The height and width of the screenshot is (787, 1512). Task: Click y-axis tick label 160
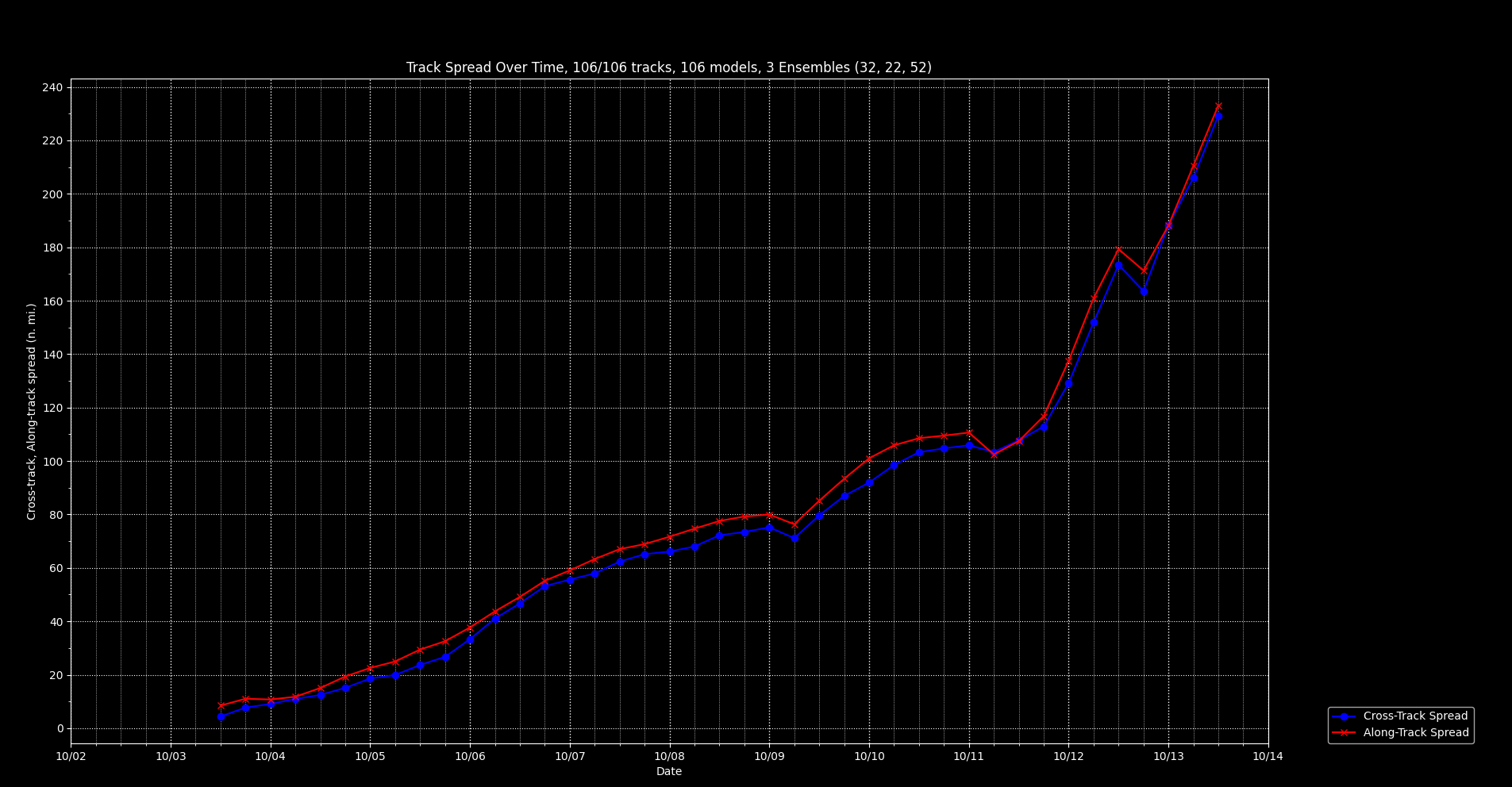(53, 301)
